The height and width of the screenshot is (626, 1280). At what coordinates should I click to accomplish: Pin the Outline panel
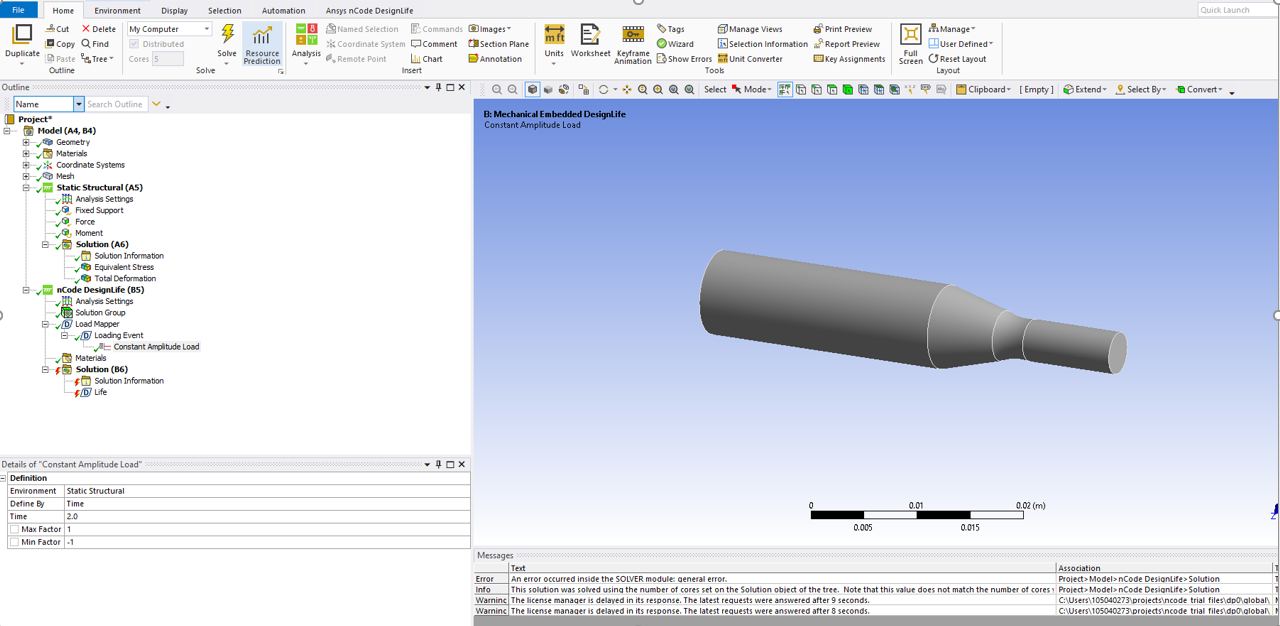pyautogui.click(x=438, y=88)
